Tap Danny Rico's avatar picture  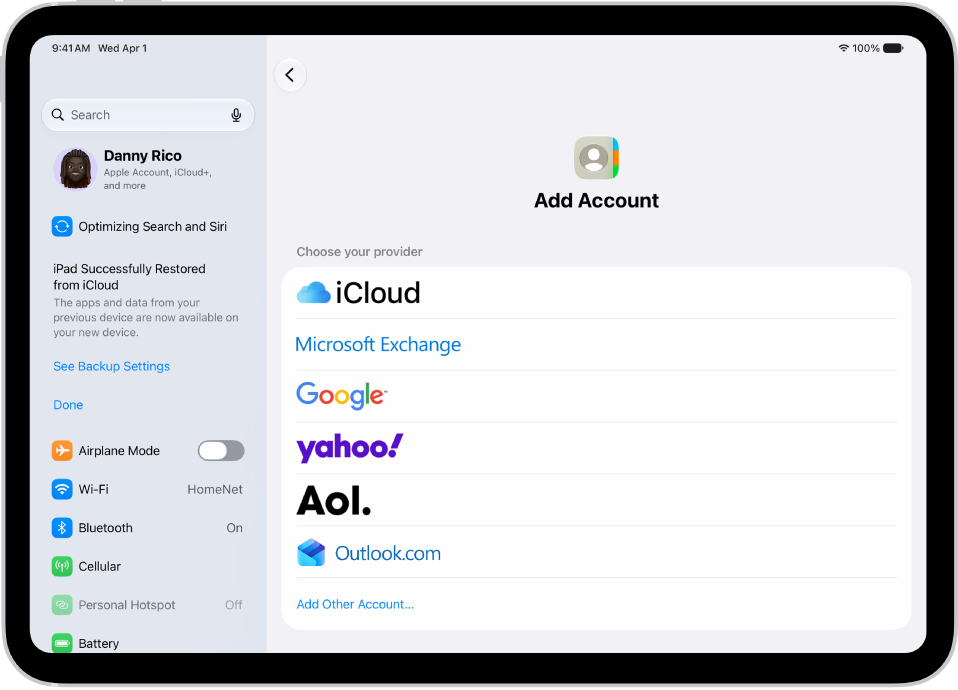(75, 169)
